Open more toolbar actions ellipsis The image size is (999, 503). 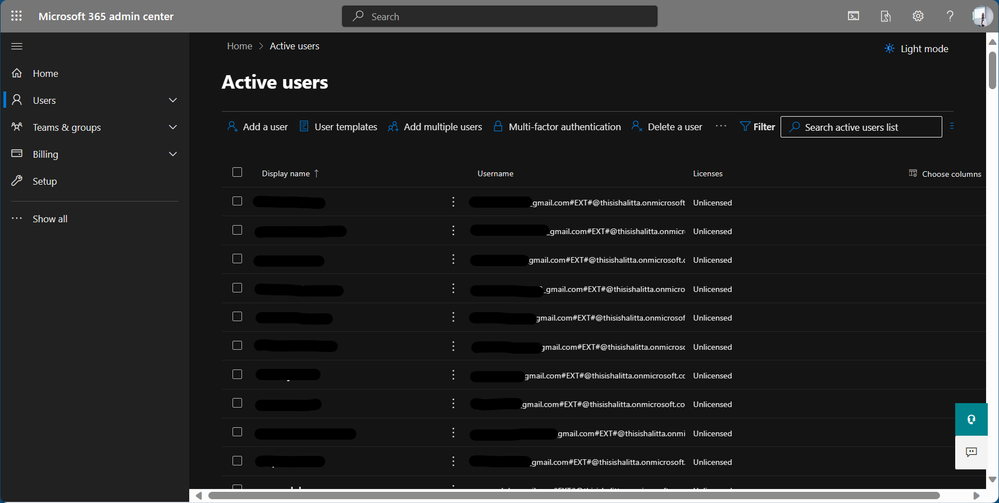click(721, 126)
